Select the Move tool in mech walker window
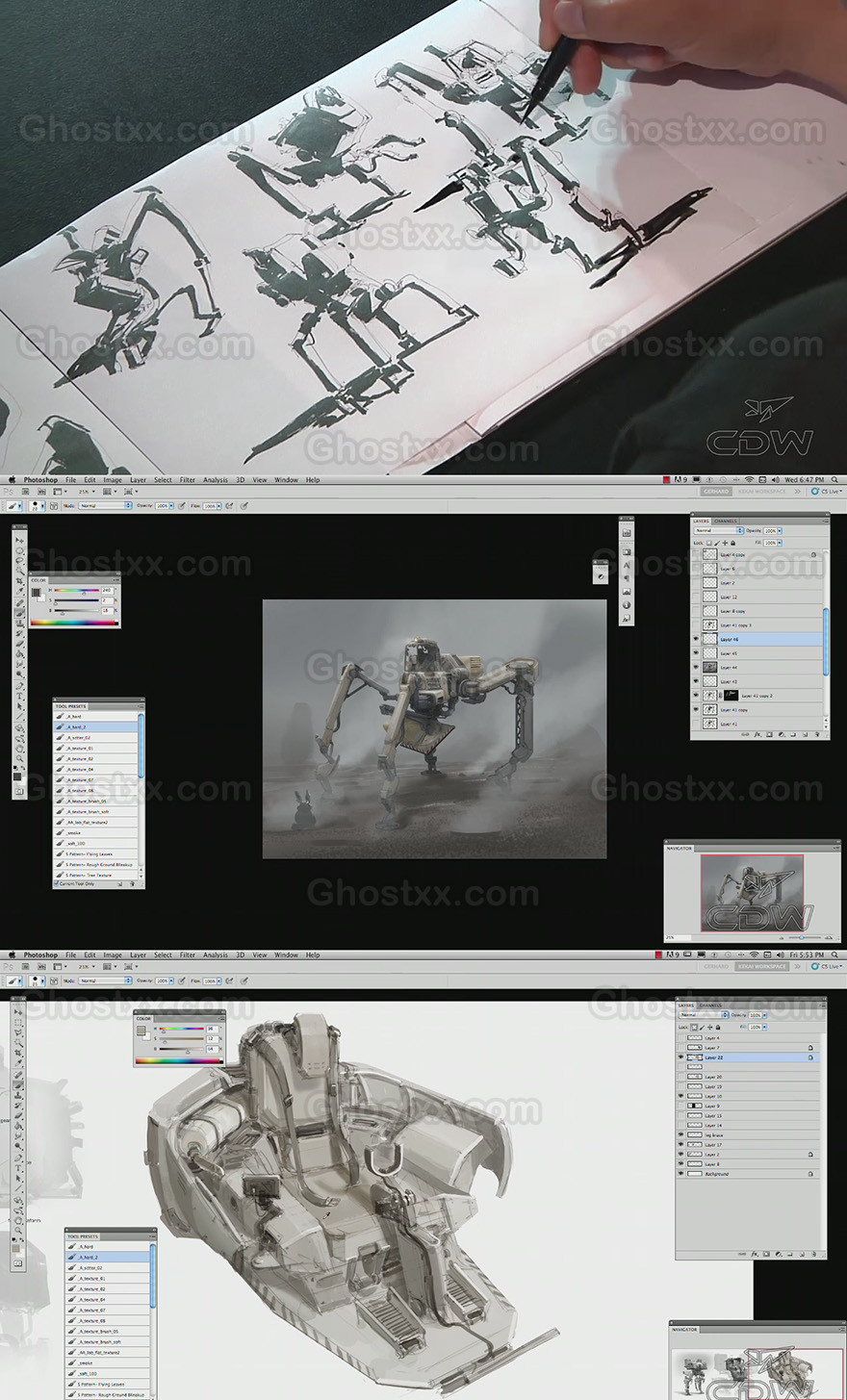Viewport: 847px width, 1400px height. [x=19, y=540]
